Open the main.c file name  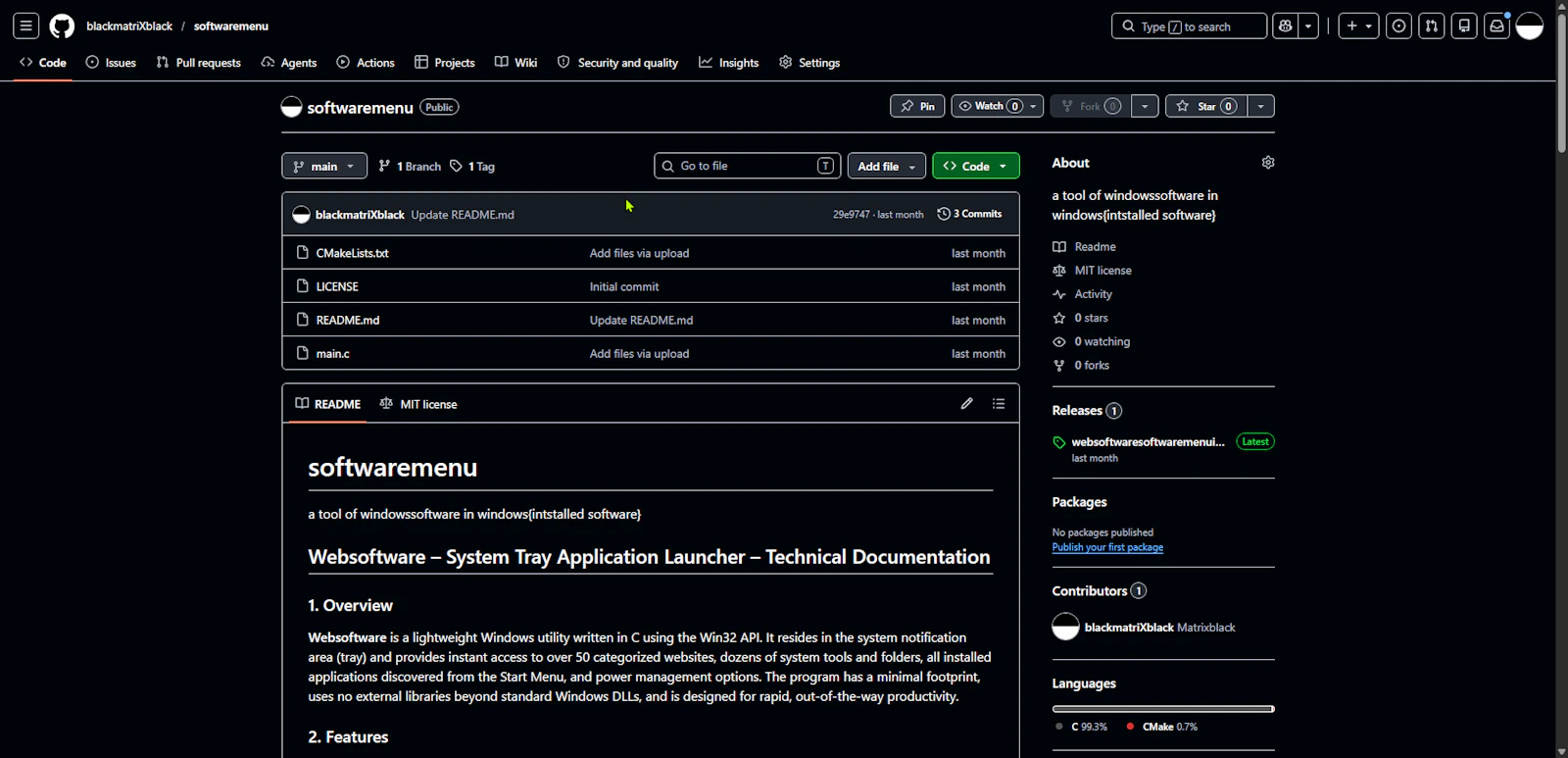click(332, 354)
